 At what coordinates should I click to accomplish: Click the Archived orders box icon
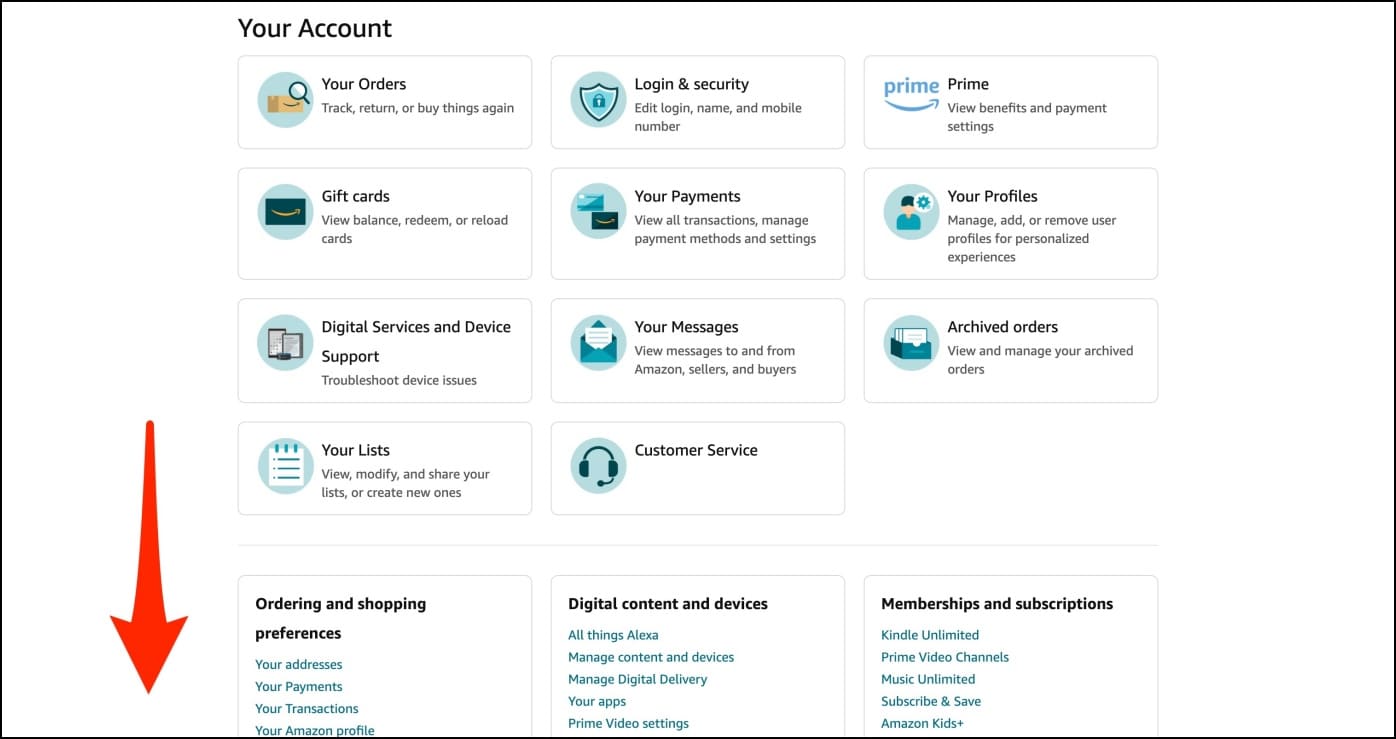(911, 342)
